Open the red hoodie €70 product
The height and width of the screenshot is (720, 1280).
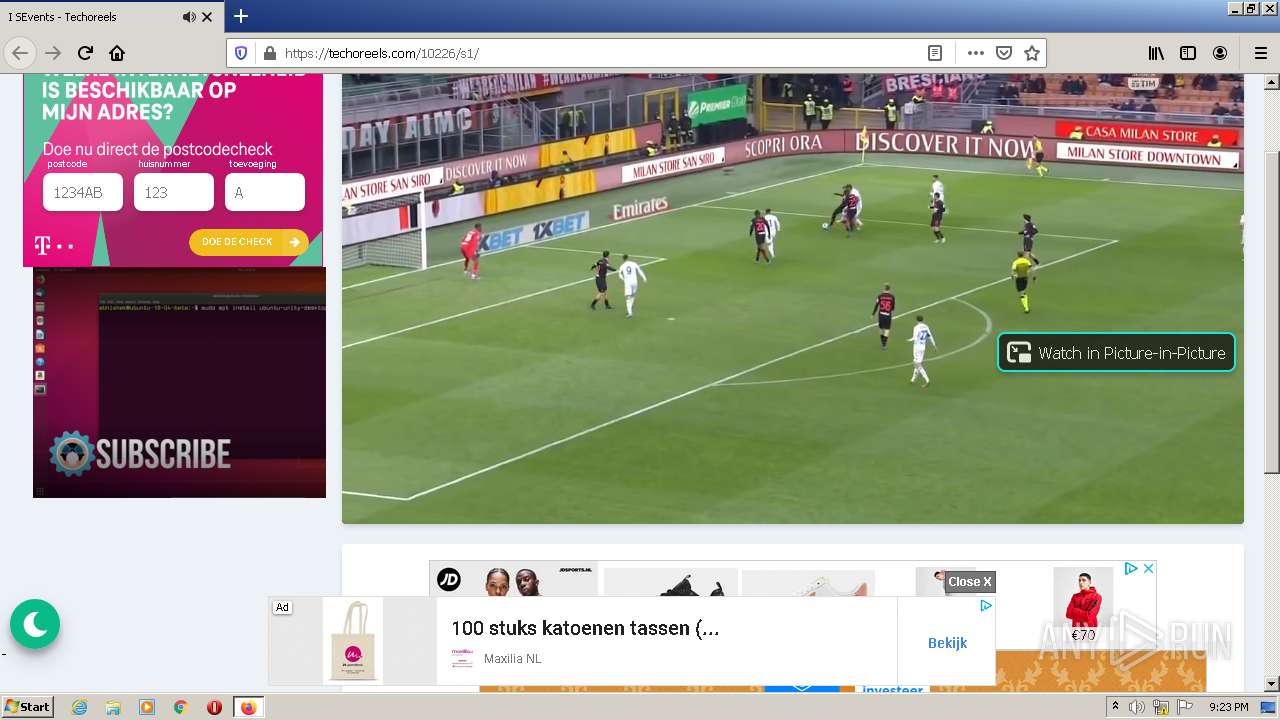click(x=1083, y=606)
